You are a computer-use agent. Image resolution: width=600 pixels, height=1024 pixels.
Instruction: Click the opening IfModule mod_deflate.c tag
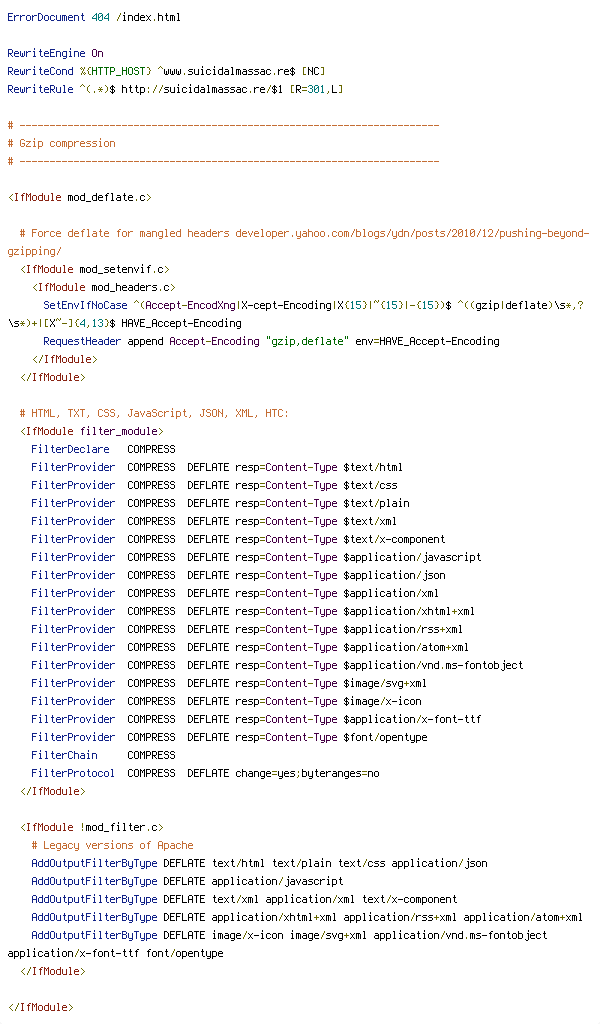coord(79,197)
